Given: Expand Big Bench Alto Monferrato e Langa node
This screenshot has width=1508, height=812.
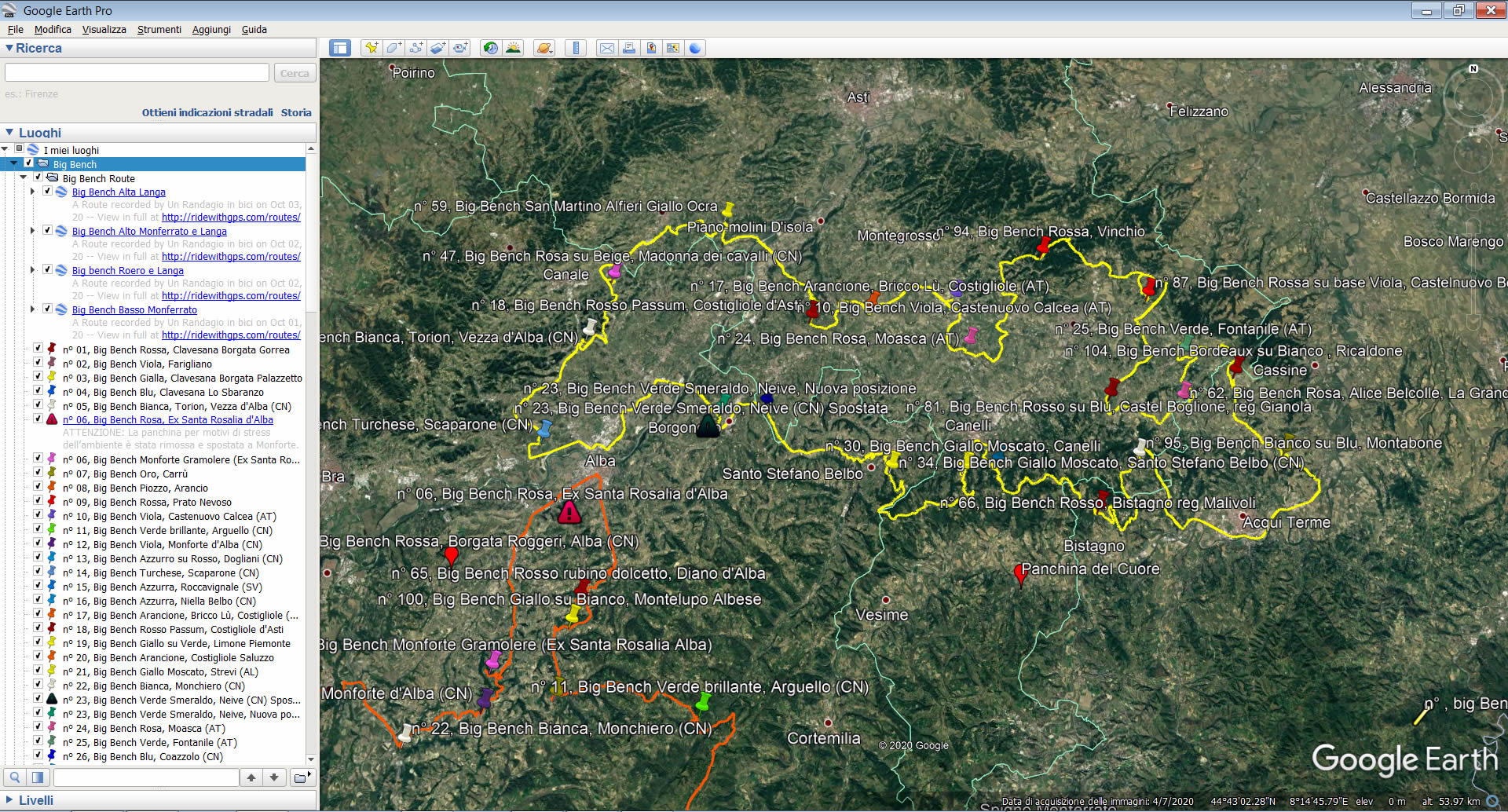Looking at the screenshot, I should [x=32, y=230].
